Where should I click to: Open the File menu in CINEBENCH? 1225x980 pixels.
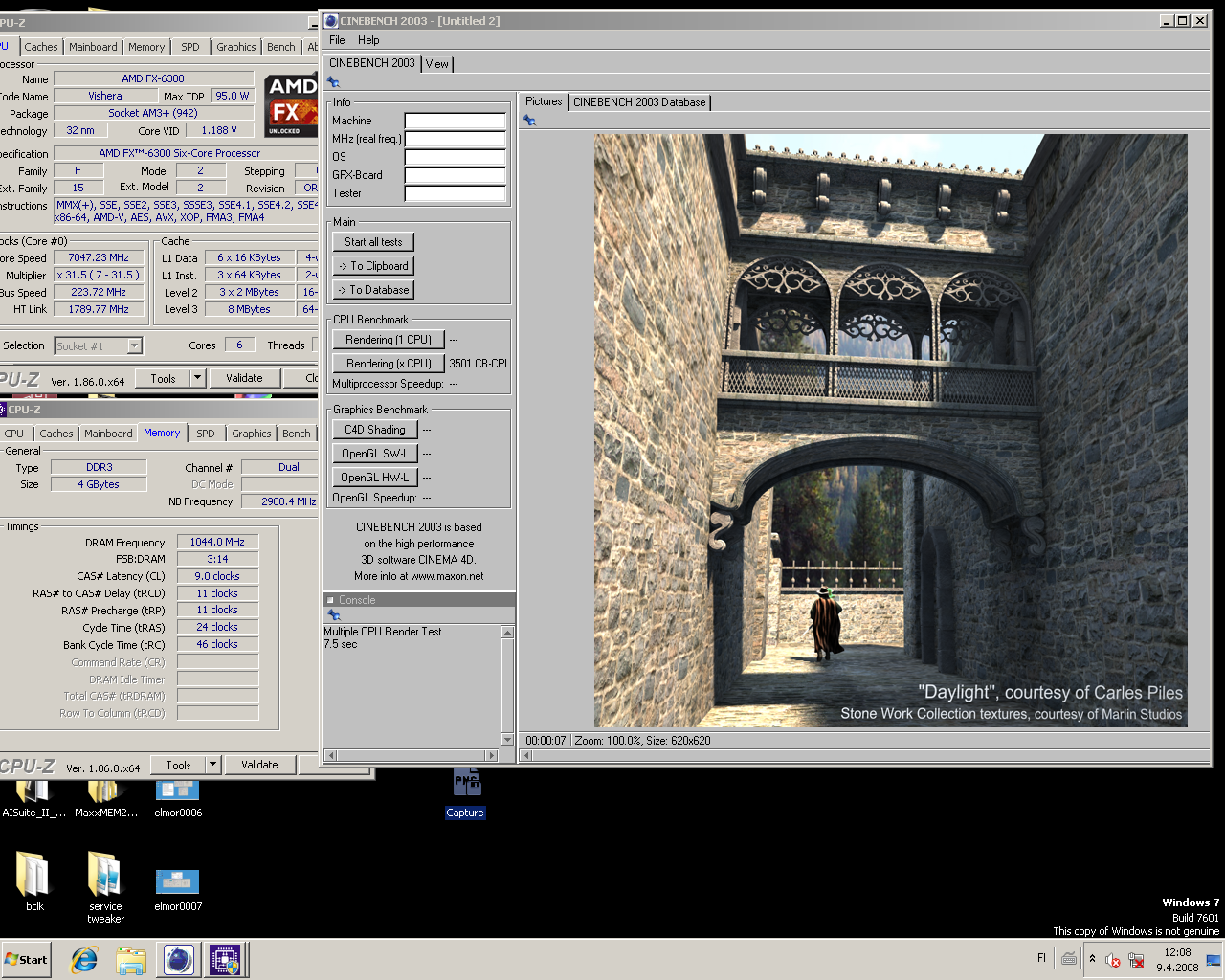click(337, 40)
